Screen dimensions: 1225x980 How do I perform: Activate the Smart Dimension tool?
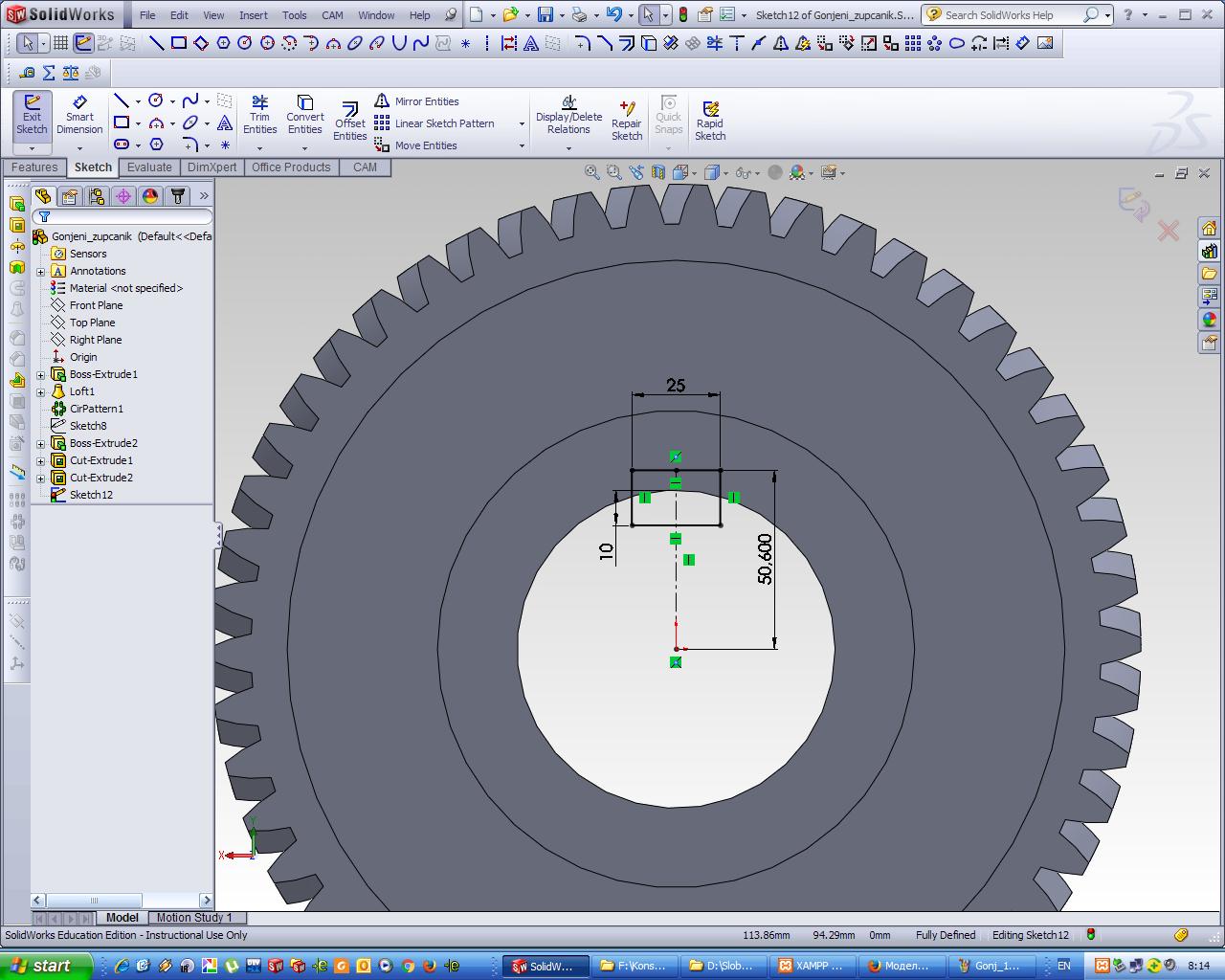(79, 116)
